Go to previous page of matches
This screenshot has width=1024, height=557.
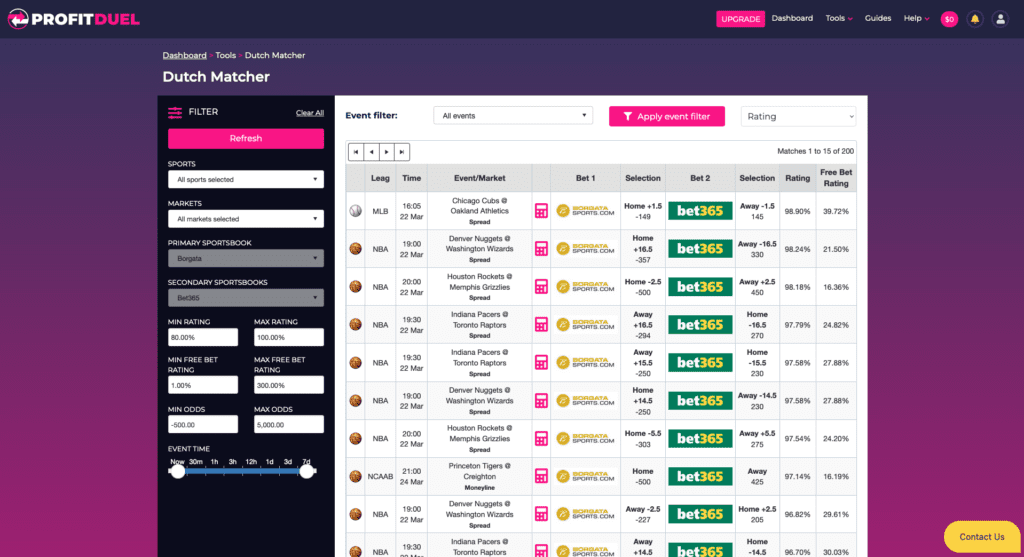click(372, 151)
